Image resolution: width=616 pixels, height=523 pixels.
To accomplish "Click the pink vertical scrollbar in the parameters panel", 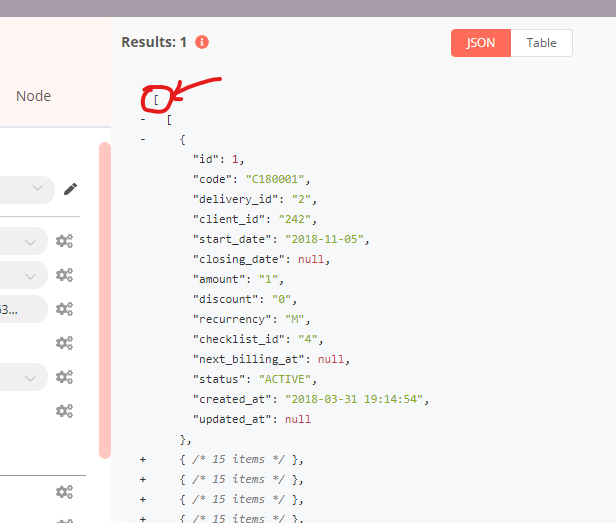I will point(105,300).
